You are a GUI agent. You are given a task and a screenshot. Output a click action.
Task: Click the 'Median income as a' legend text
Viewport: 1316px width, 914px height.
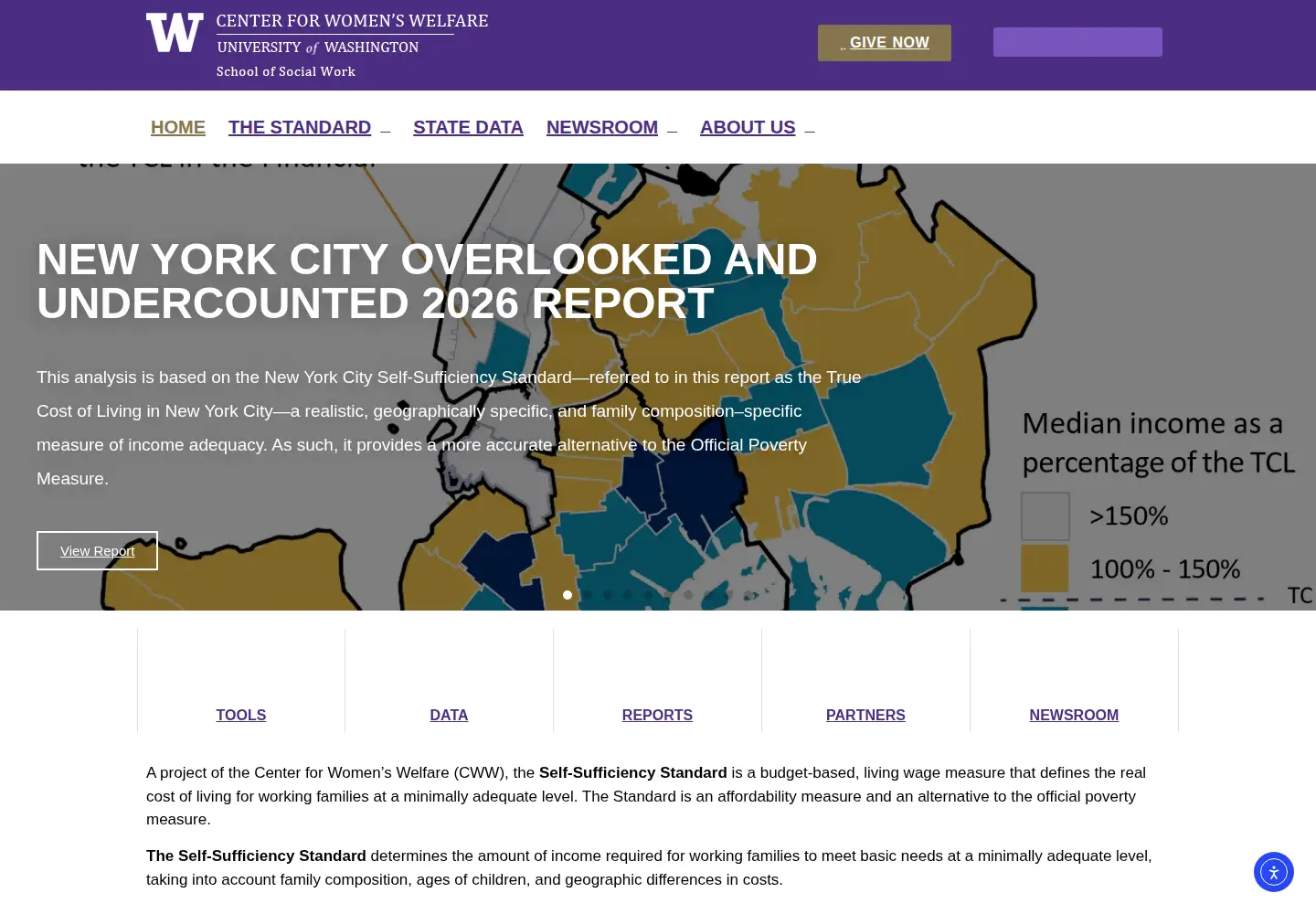point(1152,423)
